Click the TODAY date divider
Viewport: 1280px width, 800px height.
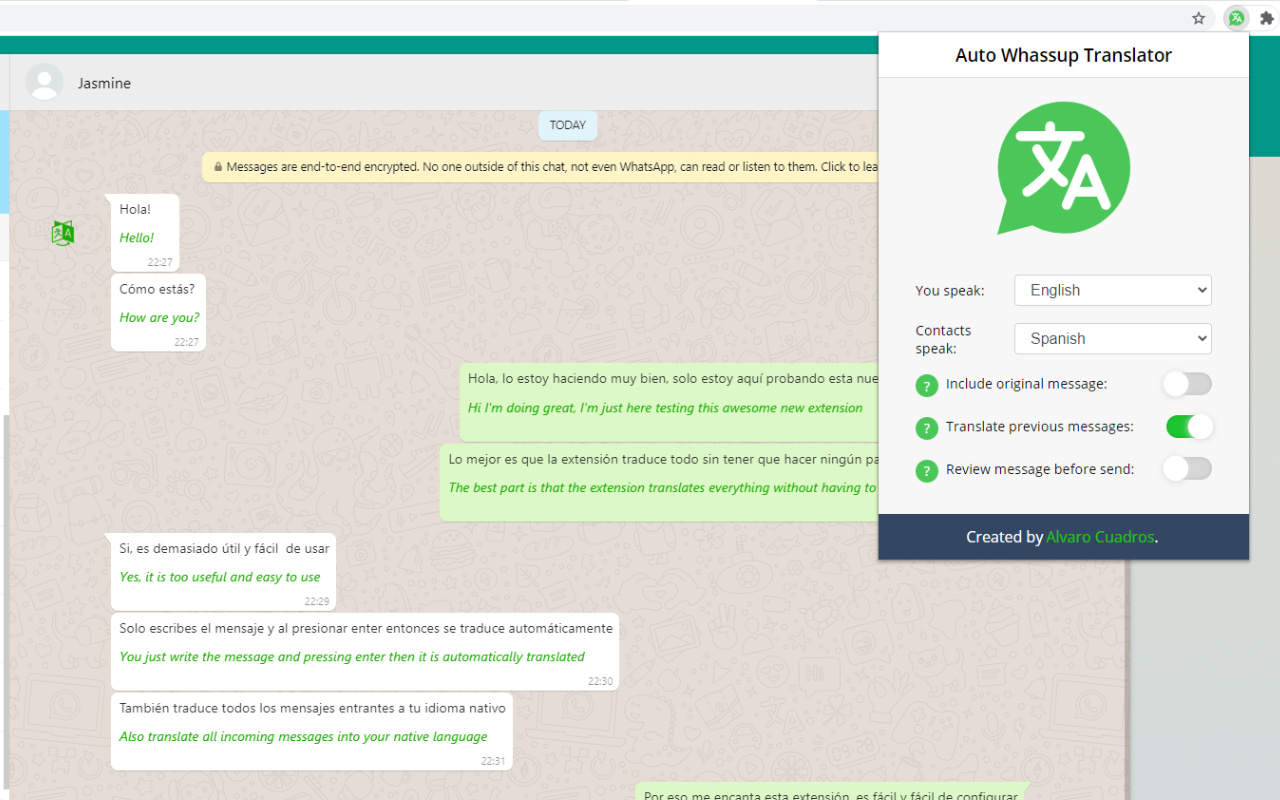point(567,125)
